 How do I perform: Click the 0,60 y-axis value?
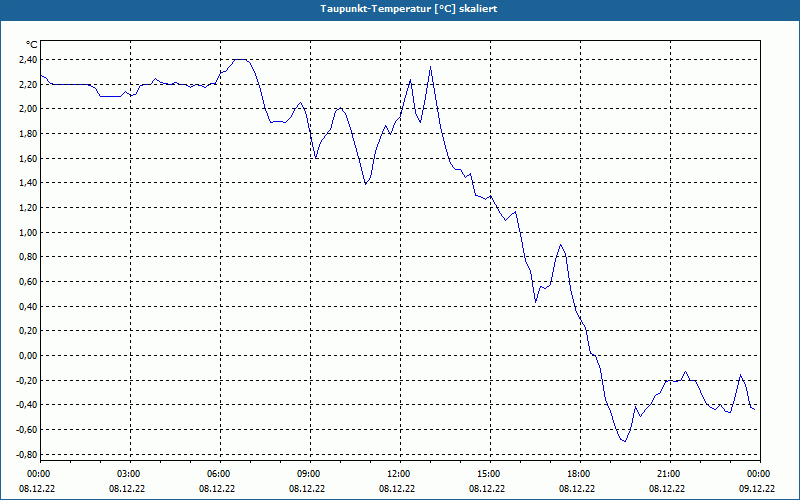[x=27, y=282]
